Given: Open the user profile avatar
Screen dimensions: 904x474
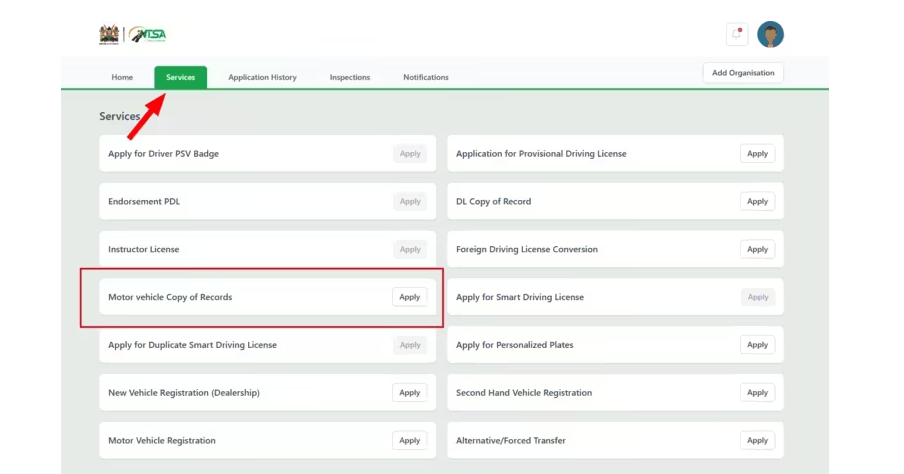Looking at the screenshot, I should 770,35.
